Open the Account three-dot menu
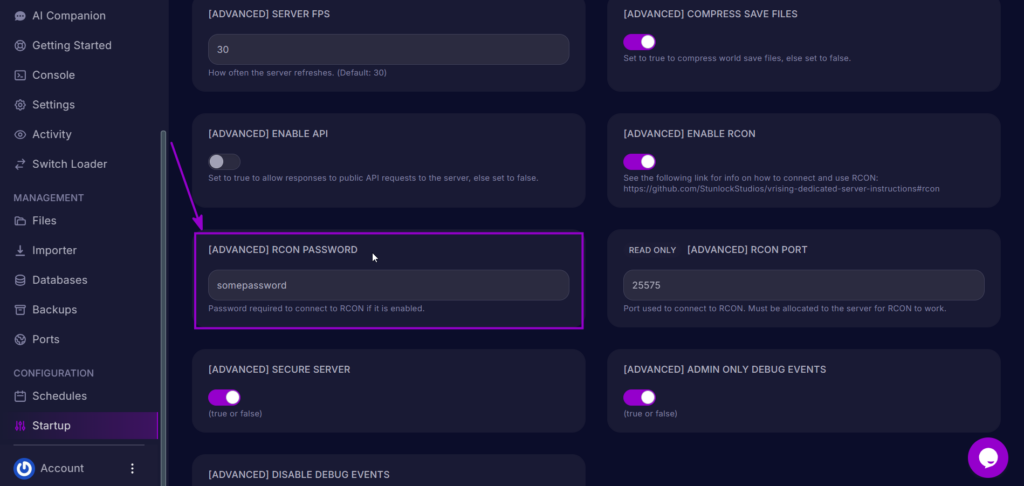The height and width of the screenshot is (486, 1024). (133, 468)
